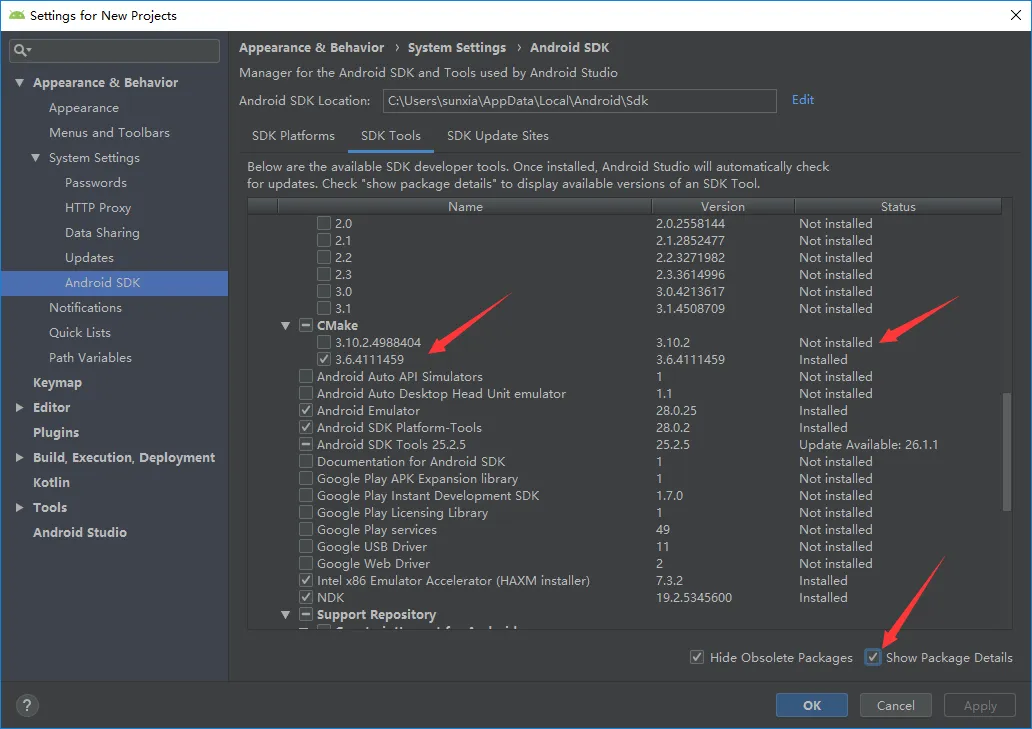The height and width of the screenshot is (729, 1032).
Task: Check the Android Auto API Simulators box
Action: tap(305, 376)
